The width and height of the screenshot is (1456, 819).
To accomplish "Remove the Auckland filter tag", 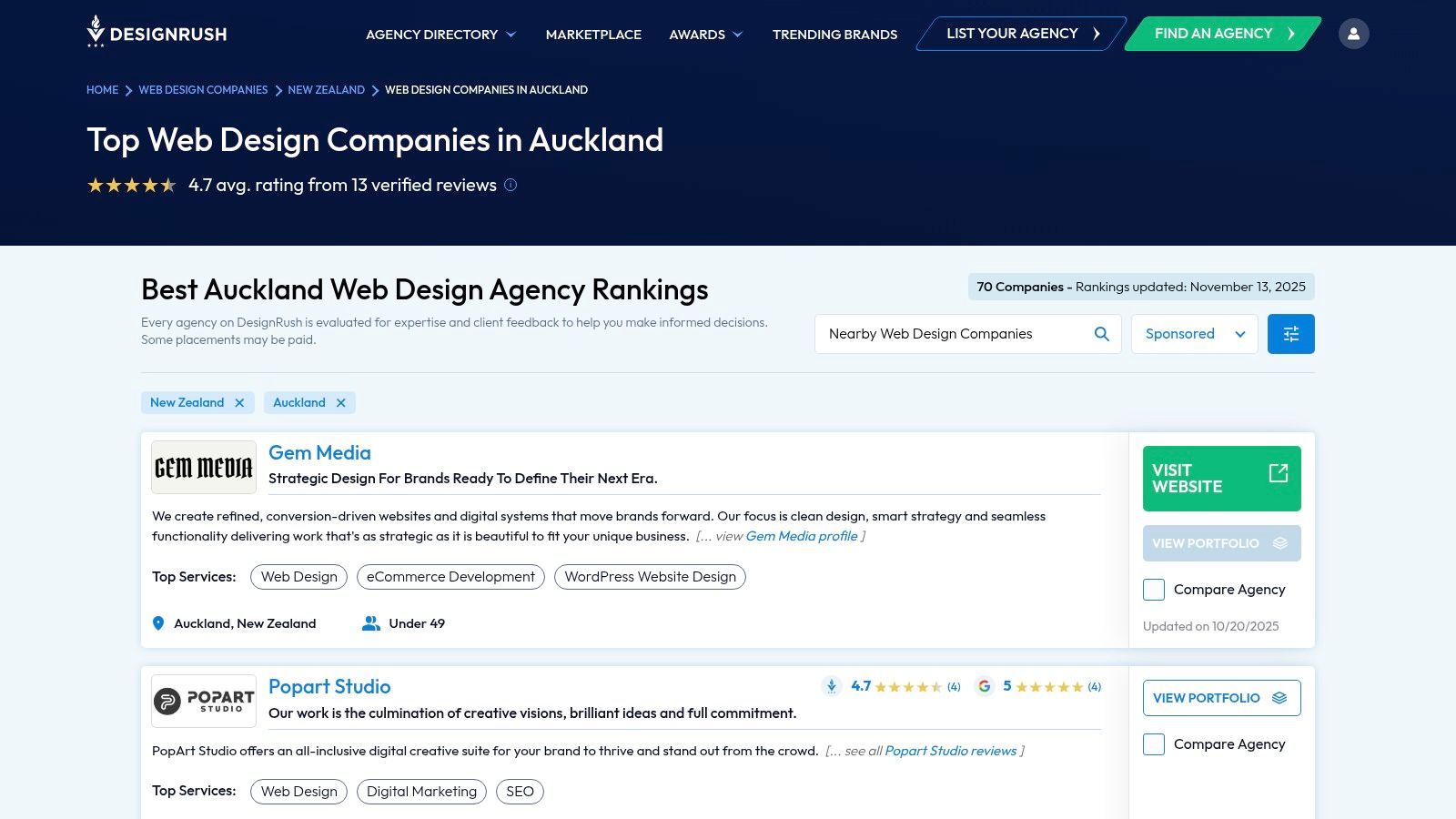I will pyautogui.click(x=341, y=402).
